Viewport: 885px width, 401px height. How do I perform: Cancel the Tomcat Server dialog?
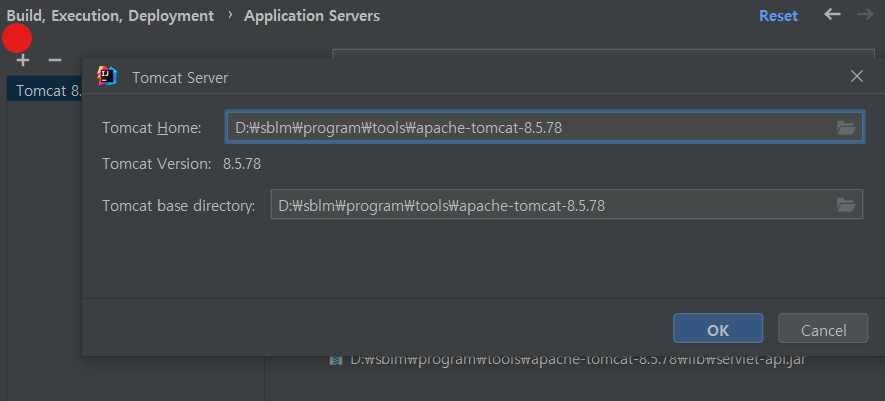click(x=823, y=329)
